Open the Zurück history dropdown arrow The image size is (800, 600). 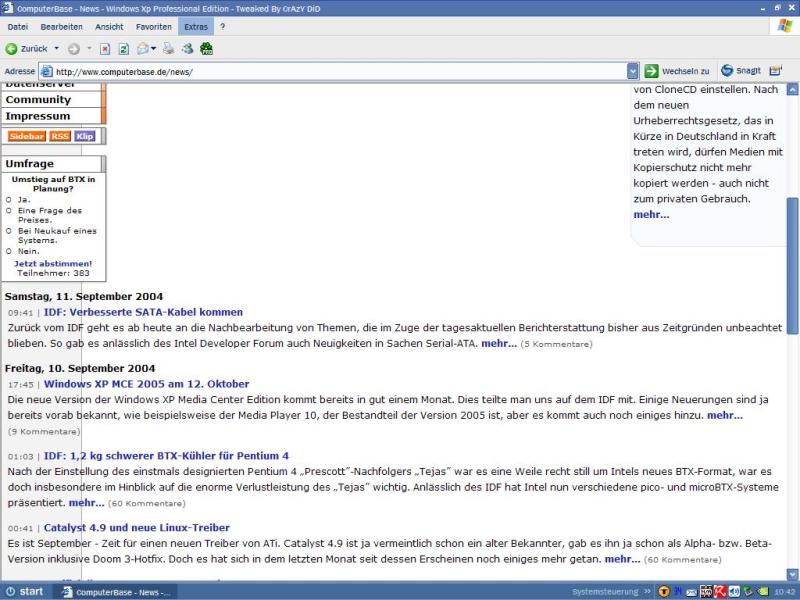click(x=57, y=48)
